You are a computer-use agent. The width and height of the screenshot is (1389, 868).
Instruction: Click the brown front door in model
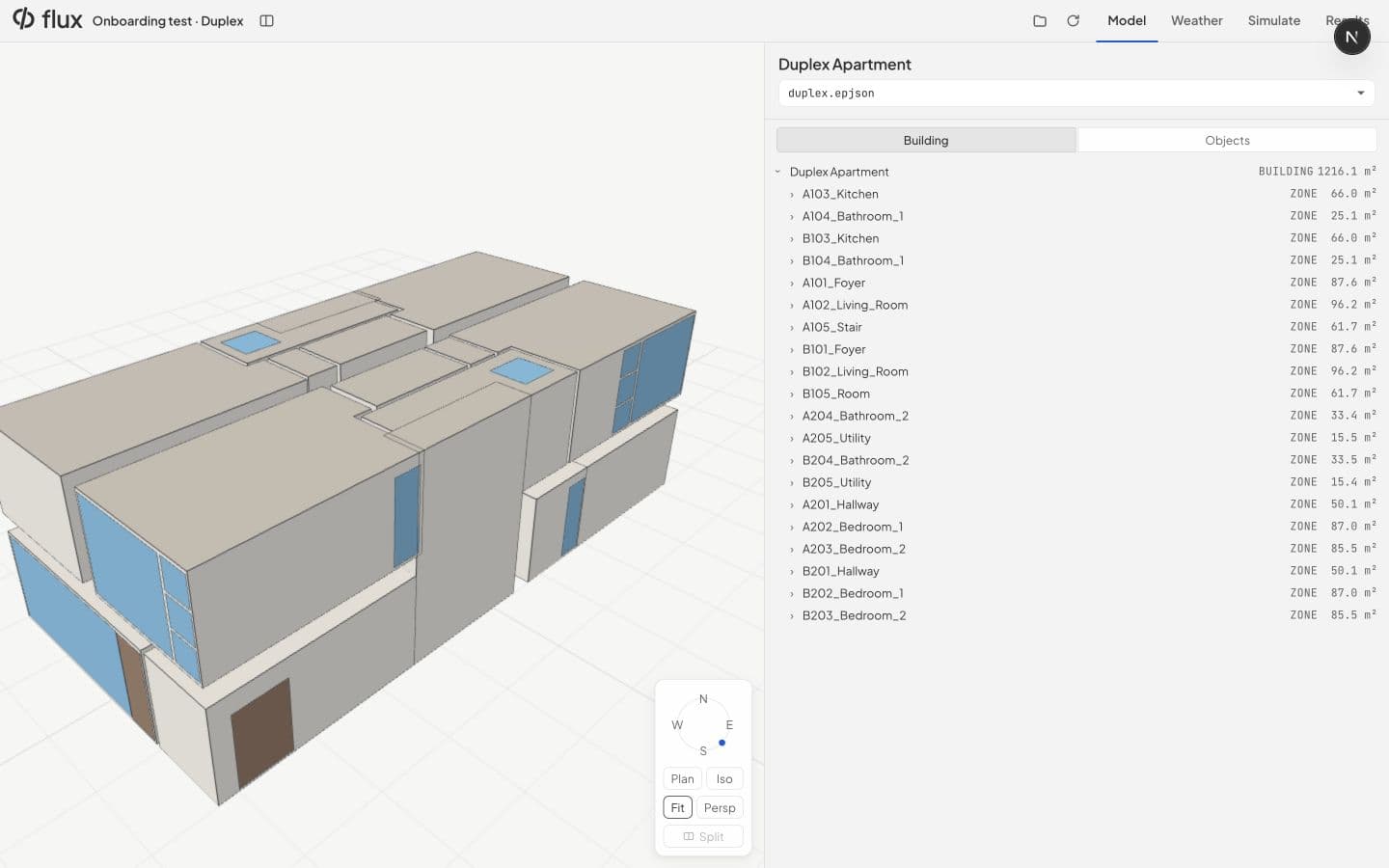261,732
